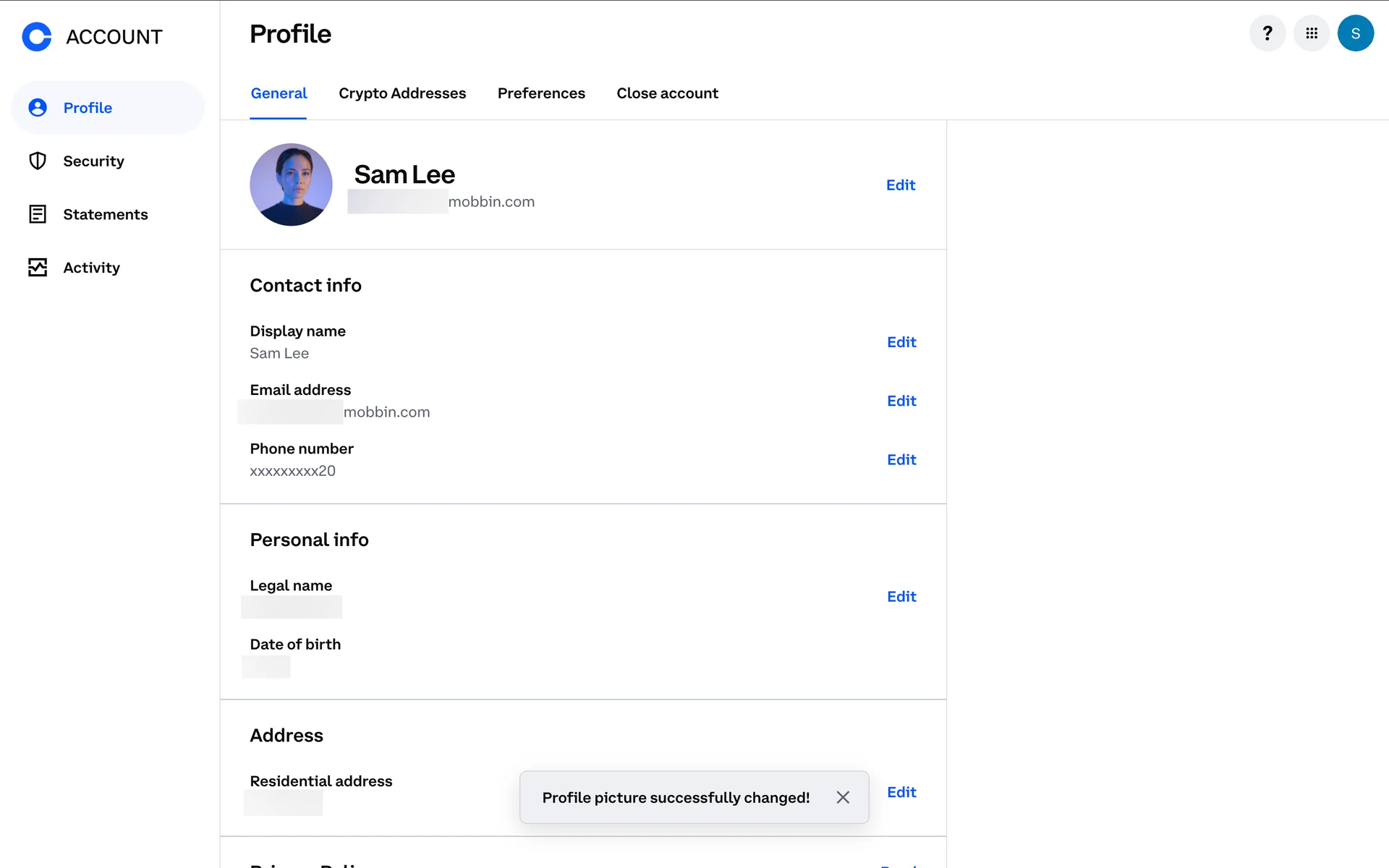Screen dimensions: 1389x868
Task: Edit the Legal name
Action: (901, 597)
